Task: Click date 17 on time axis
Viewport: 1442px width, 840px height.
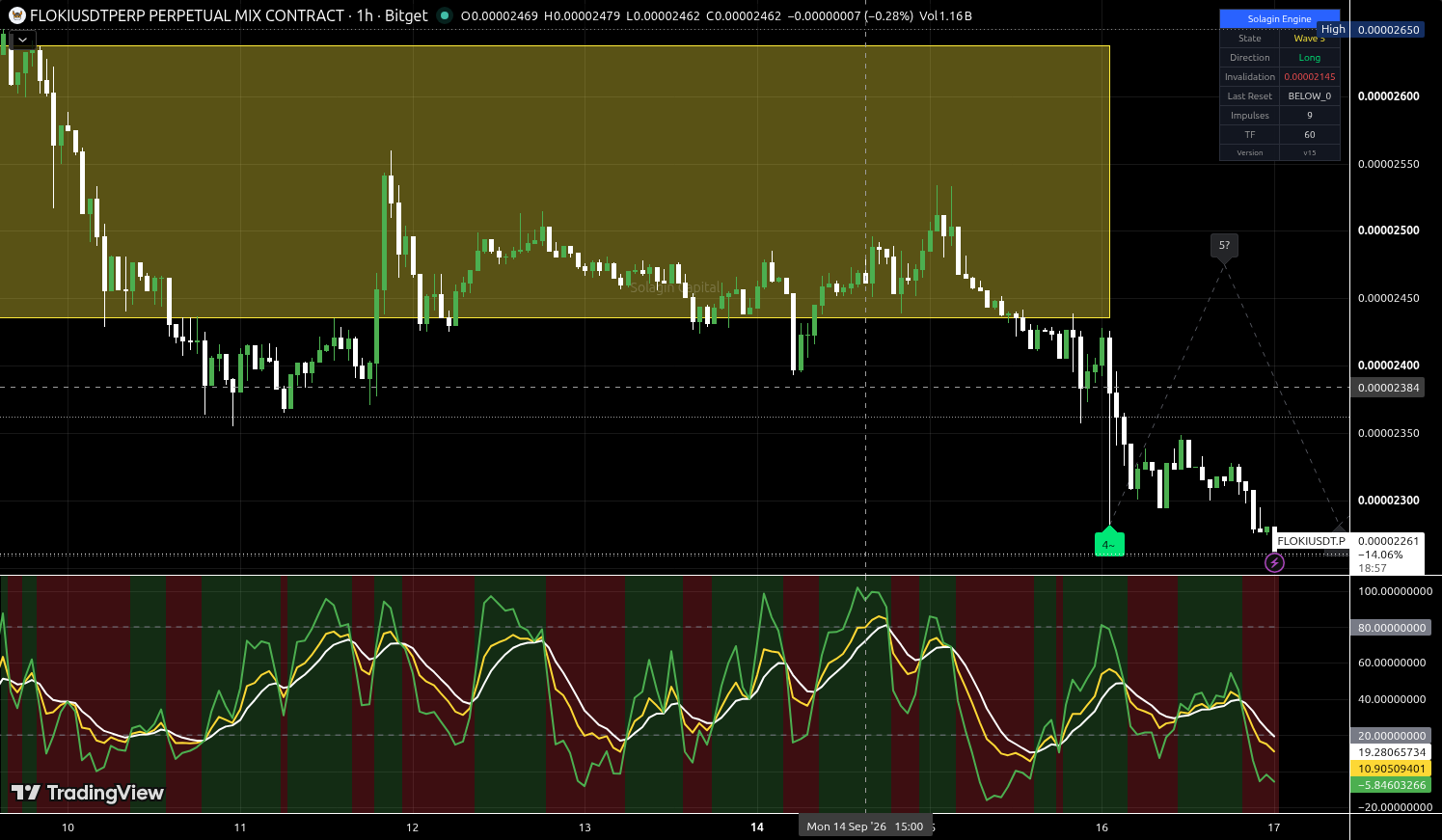Action: (1274, 827)
